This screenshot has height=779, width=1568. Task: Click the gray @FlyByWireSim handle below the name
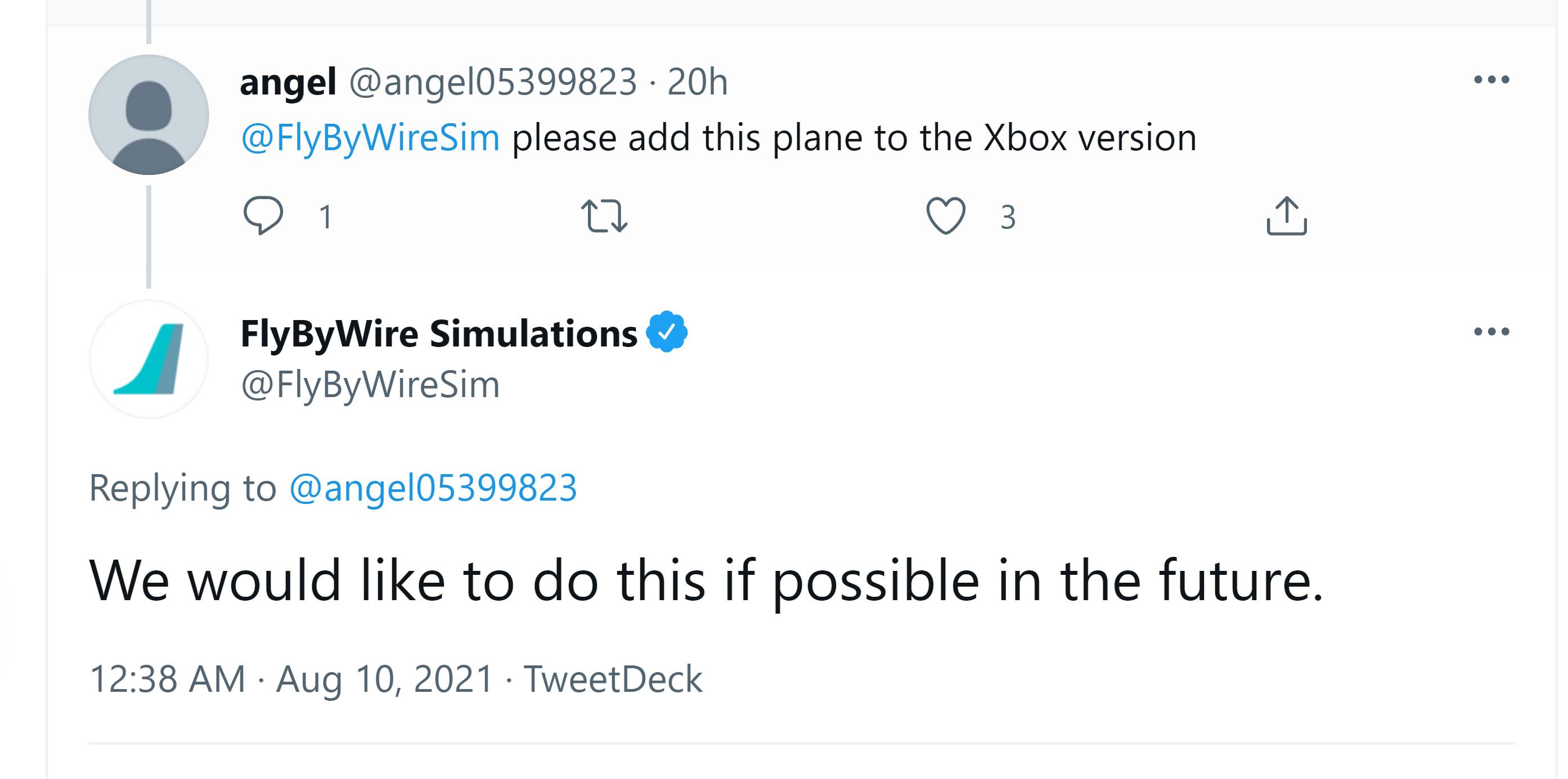pyautogui.click(x=370, y=385)
